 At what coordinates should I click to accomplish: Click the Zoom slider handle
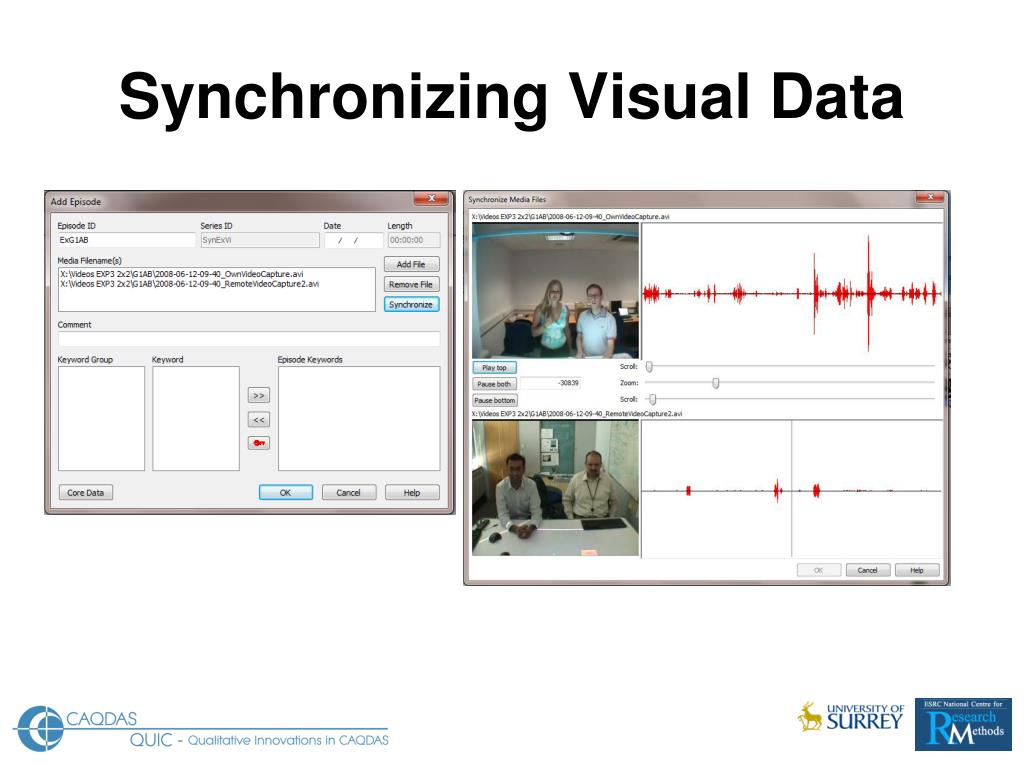pyautogui.click(x=716, y=383)
